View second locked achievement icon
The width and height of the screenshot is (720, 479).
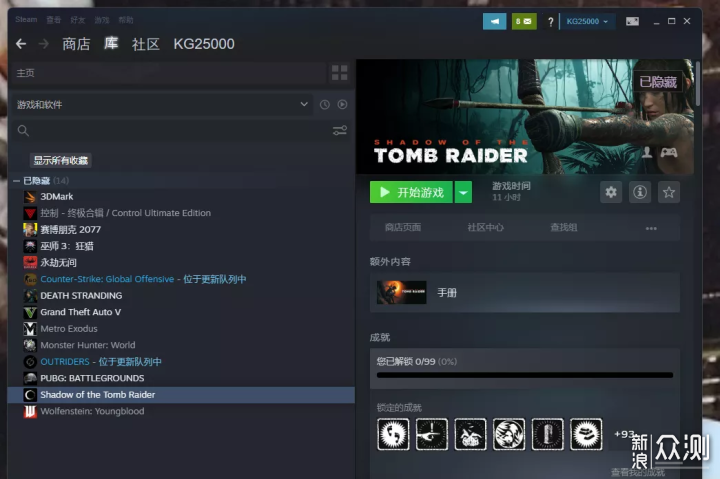[x=432, y=434]
